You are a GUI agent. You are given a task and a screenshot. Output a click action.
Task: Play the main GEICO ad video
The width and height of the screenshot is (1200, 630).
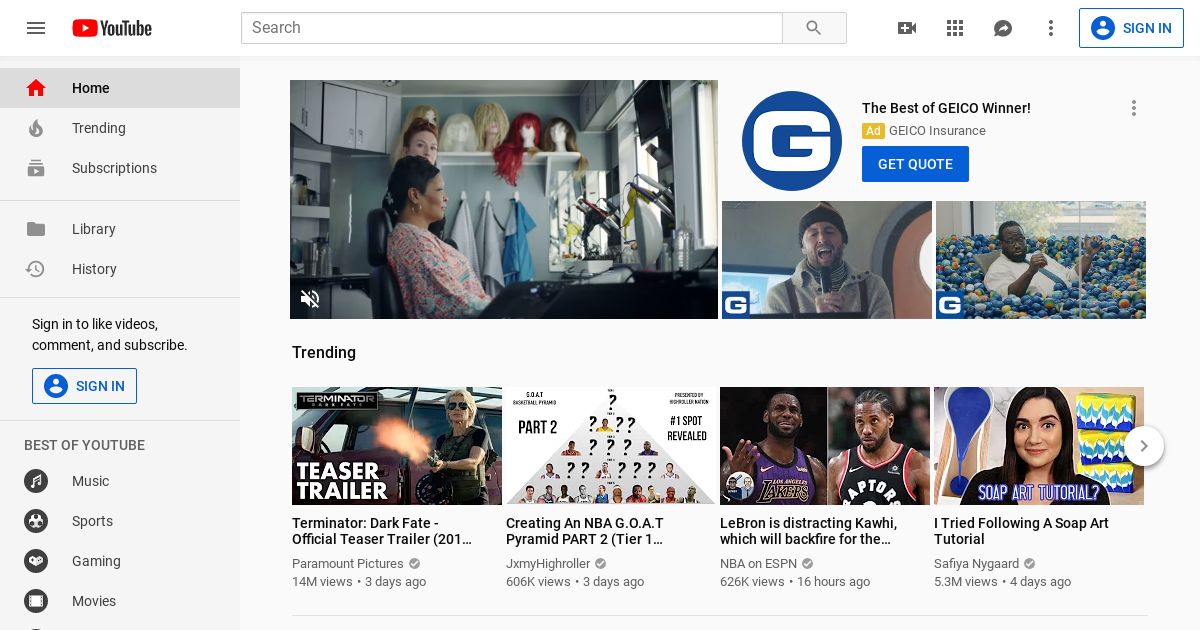504,199
